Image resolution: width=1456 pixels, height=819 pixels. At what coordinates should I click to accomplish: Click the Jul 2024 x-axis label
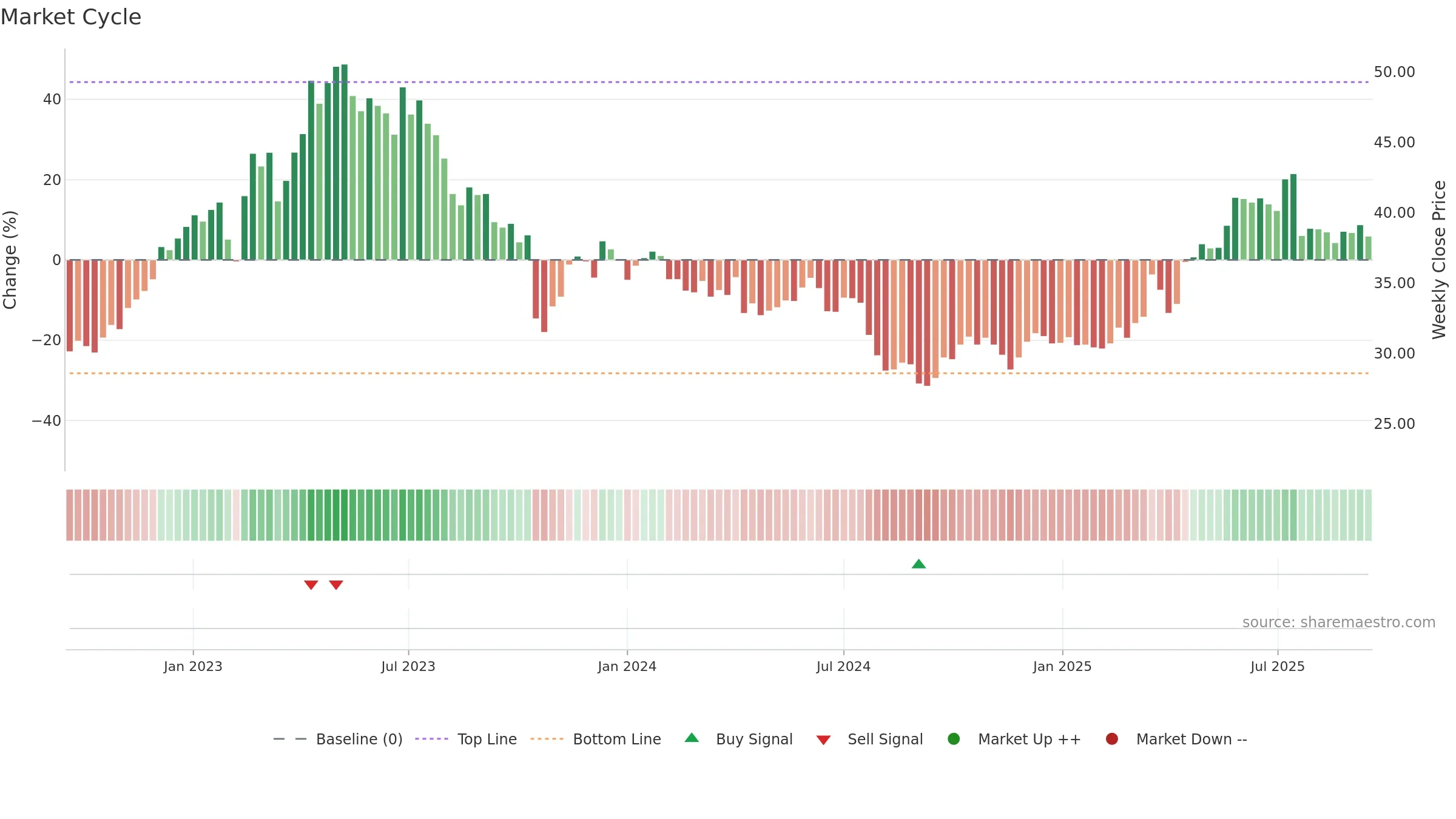pyautogui.click(x=843, y=666)
